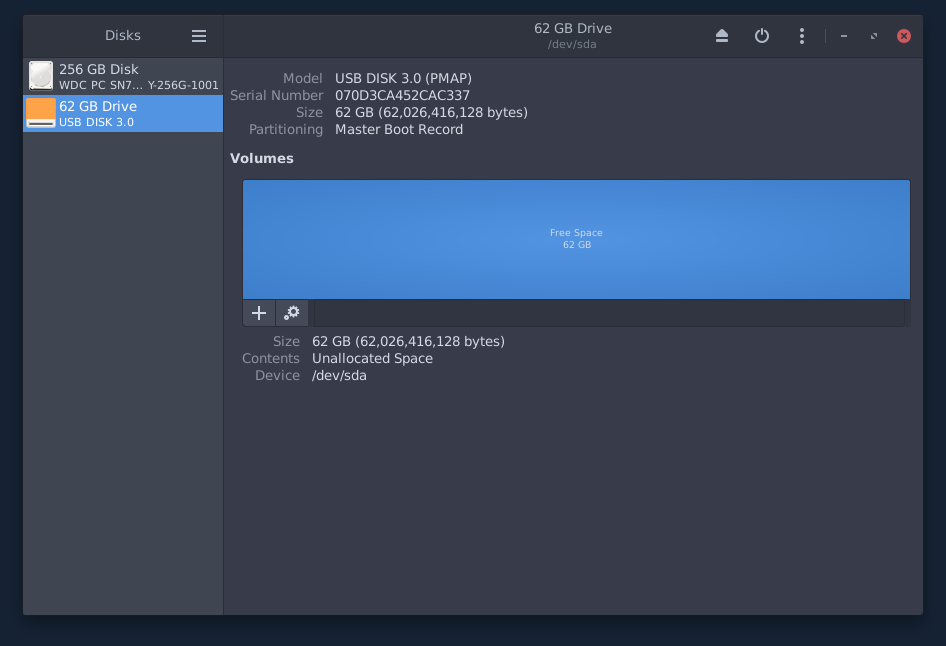Power off the 62 GB drive
This screenshot has width=946, height=646.
pyautogui.click(x=762, y=36)
